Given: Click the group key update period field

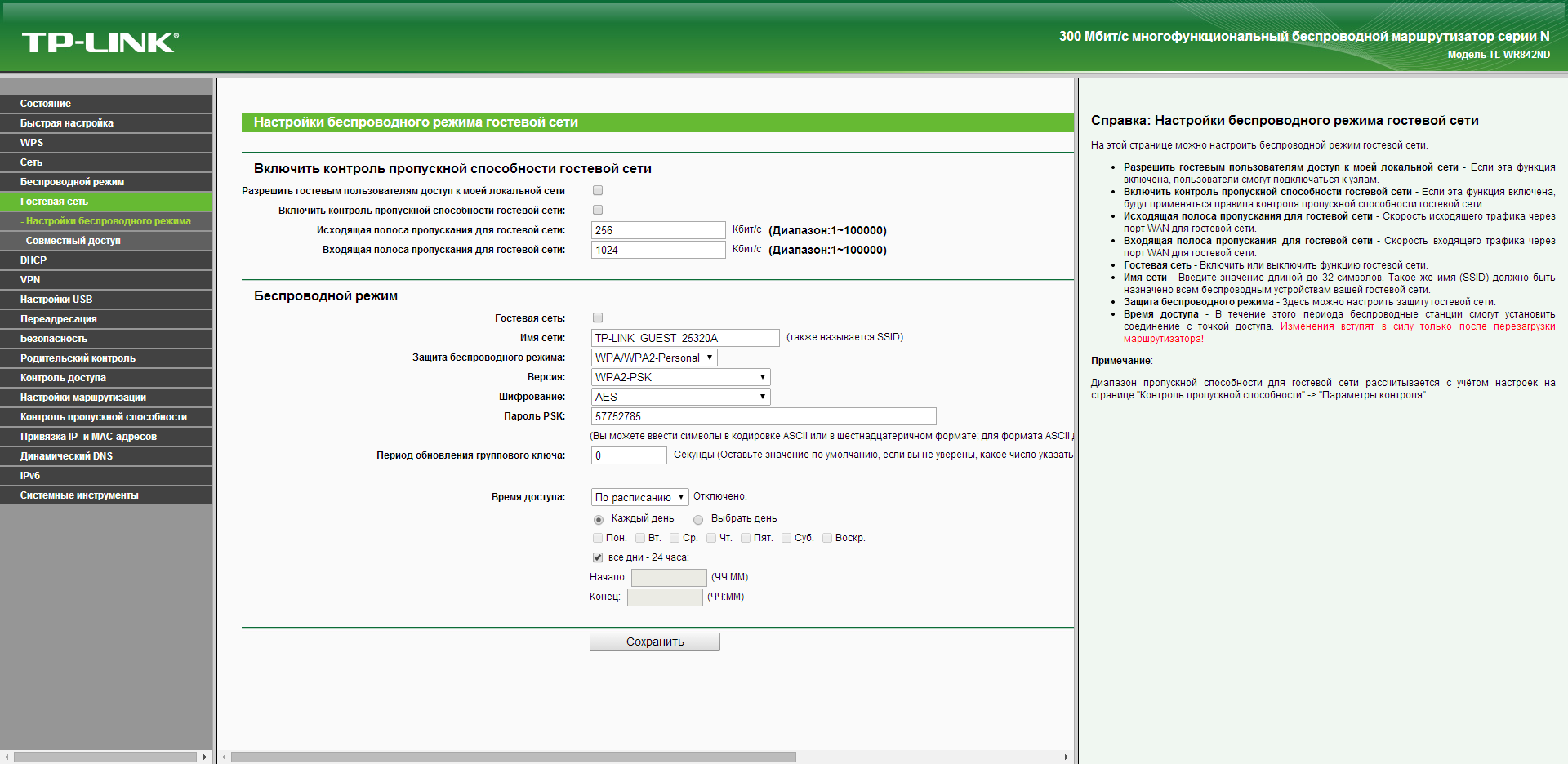Looking at the screenshot, I should click(x=629, y=455).
